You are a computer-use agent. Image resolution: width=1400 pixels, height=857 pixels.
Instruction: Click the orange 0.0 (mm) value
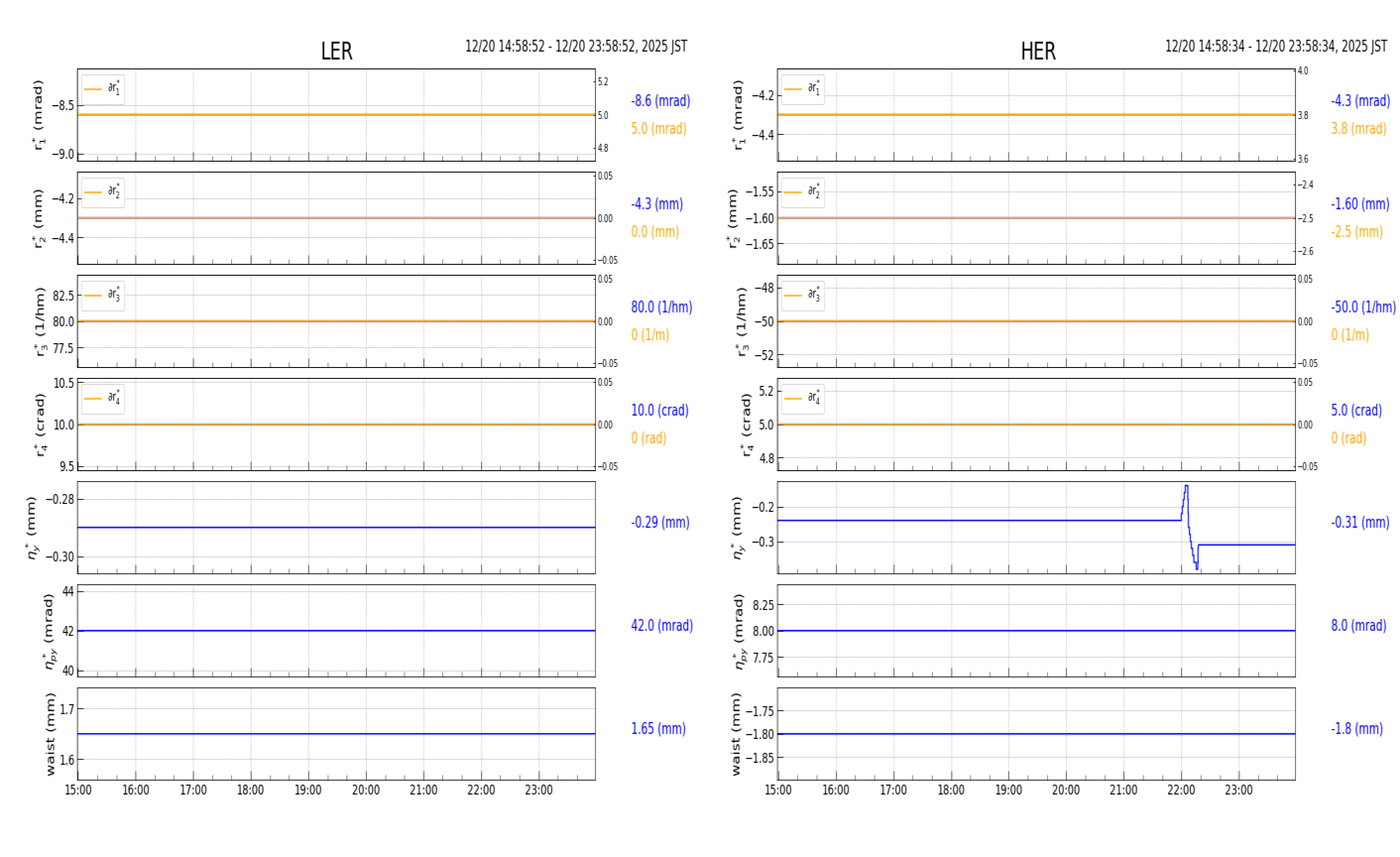pos(654,232)
